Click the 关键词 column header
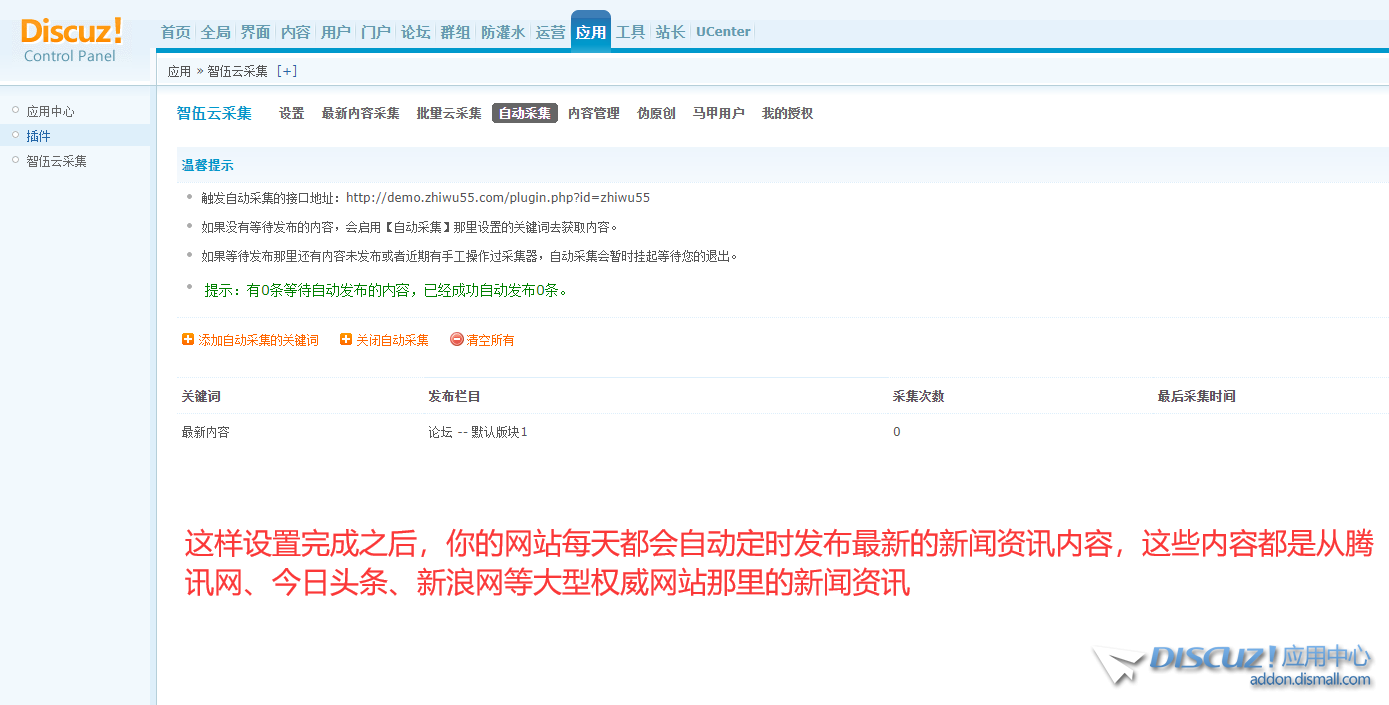Image resolution: width=1389 pixels, height=705 pixels. 200,396
